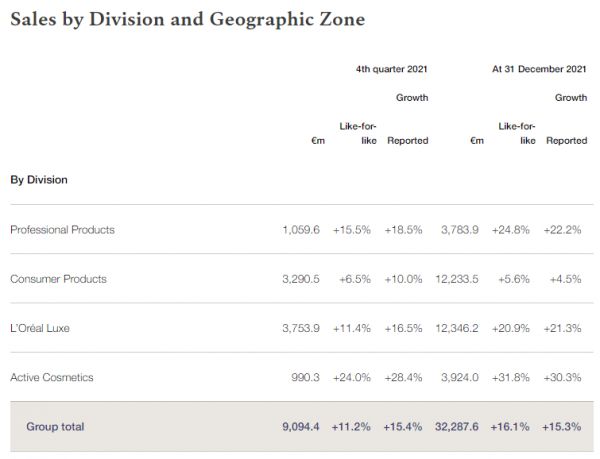
Task: Select the +20.9% L'Oréal Luxe like-for-like figure
Action: (514, 328)
